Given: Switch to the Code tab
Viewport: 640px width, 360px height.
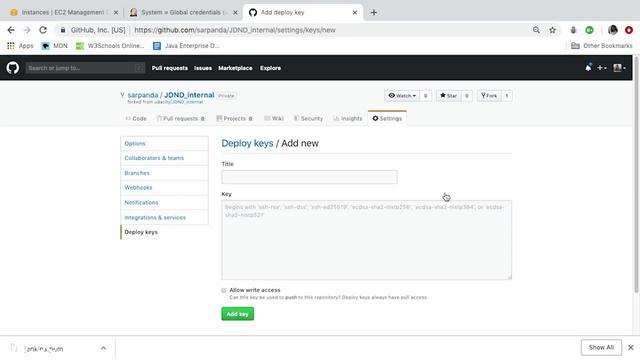Looking at the screenshot, I should [136, 118].
